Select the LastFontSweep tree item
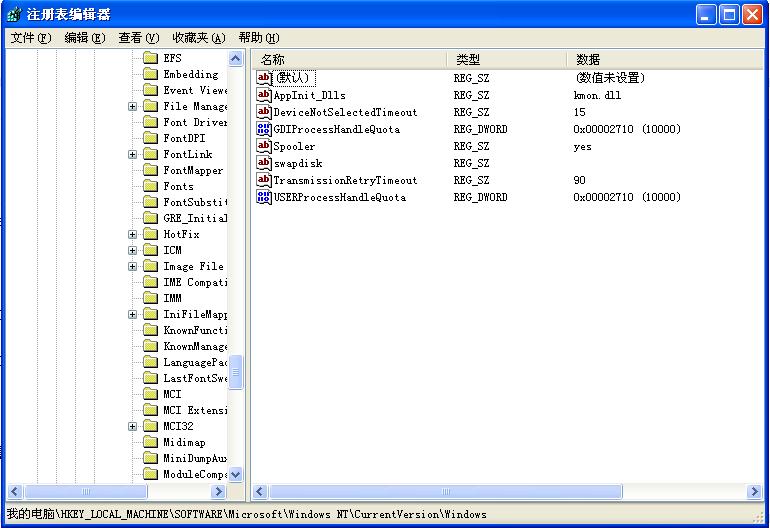Image resolution: width=770 pixels, height=528 pixels. (x=195, y=378)
